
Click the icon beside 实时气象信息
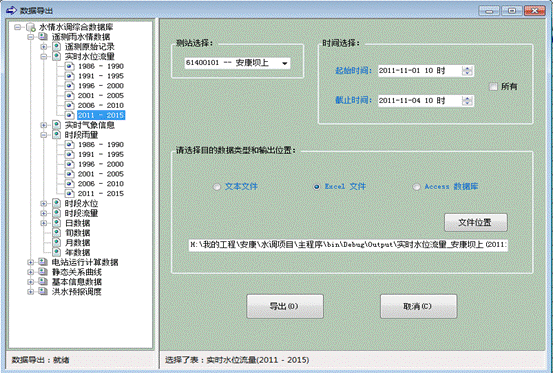56,125
